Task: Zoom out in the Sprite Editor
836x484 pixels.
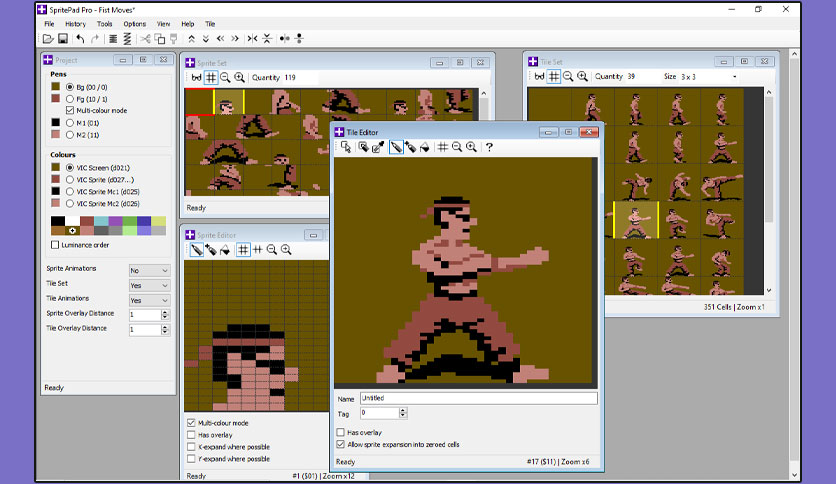Action: [272, 249]
